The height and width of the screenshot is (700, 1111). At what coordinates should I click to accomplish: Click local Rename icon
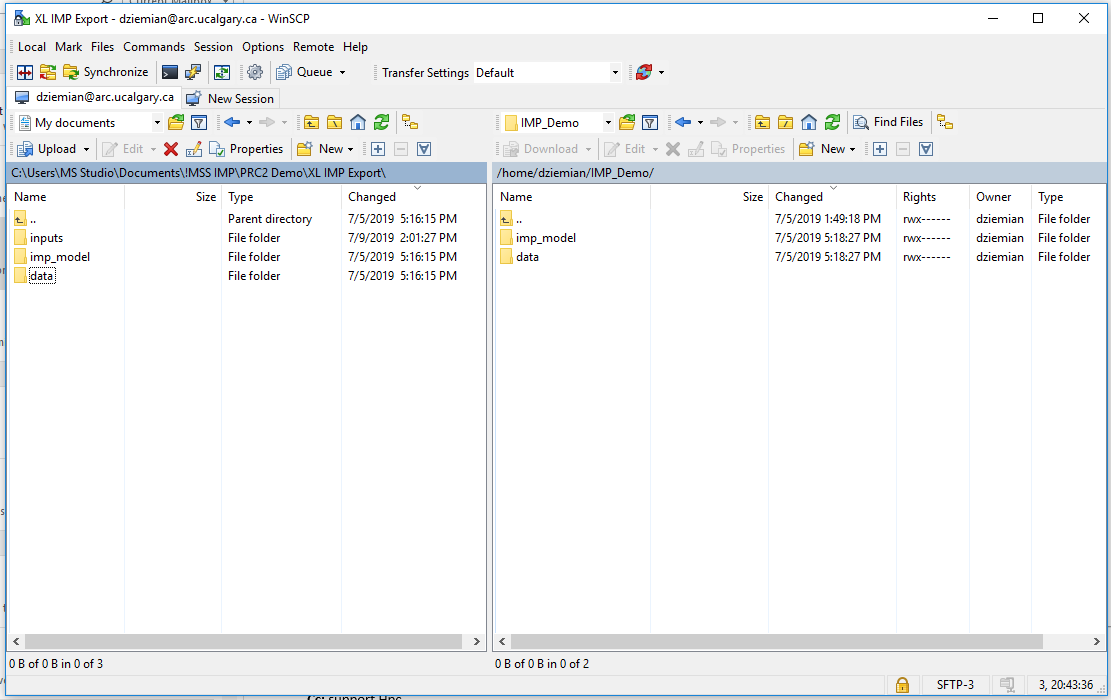coord(193,149)
